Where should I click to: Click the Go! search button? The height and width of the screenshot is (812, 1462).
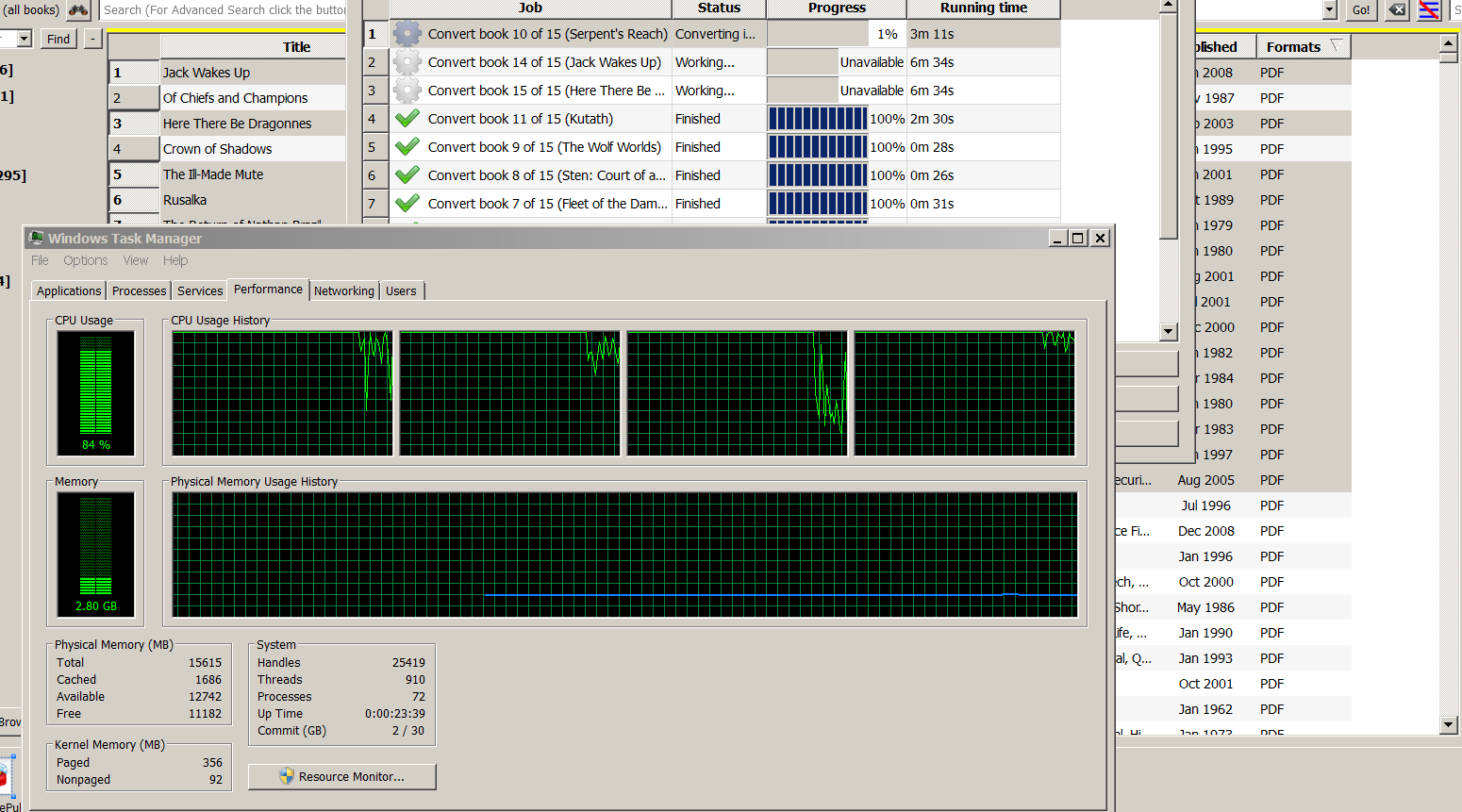[x=1361, y=10]
